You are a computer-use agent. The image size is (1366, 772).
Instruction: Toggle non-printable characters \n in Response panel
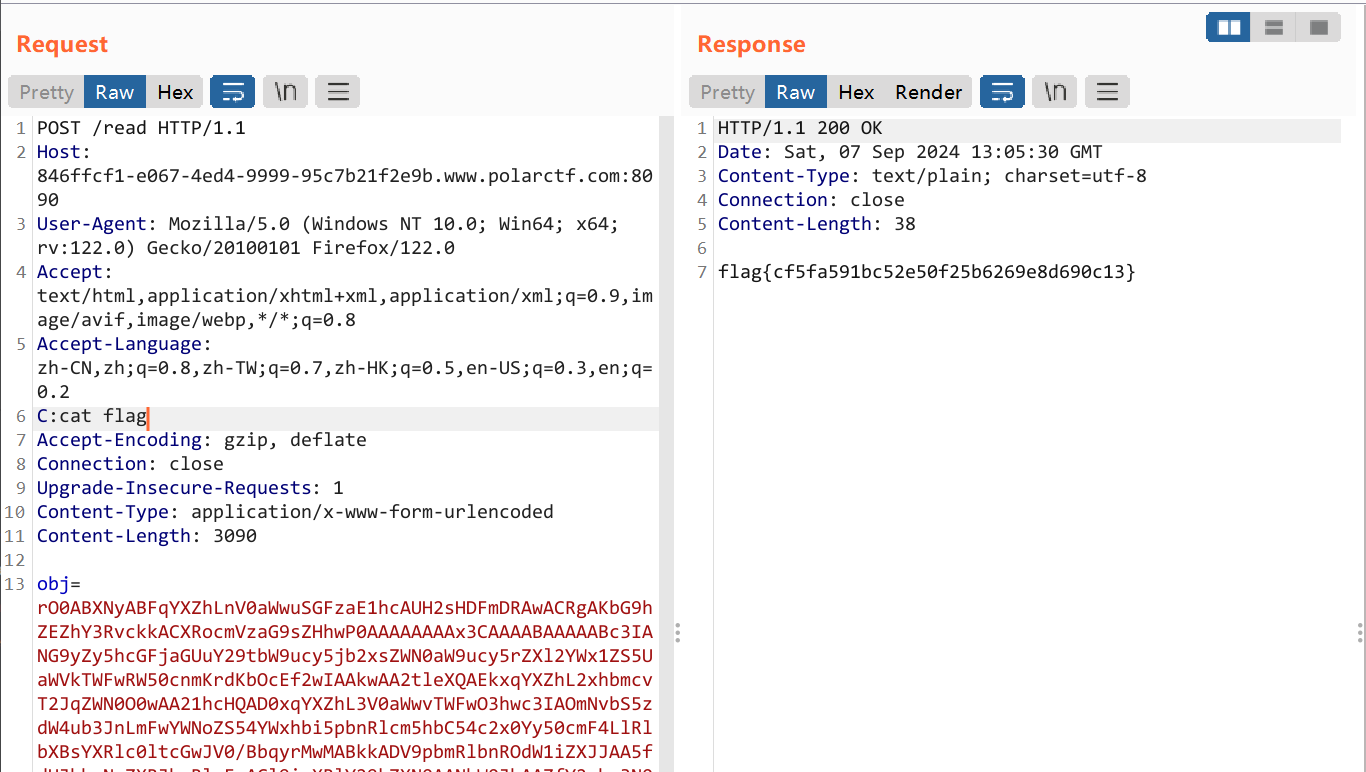[1055, 92]
